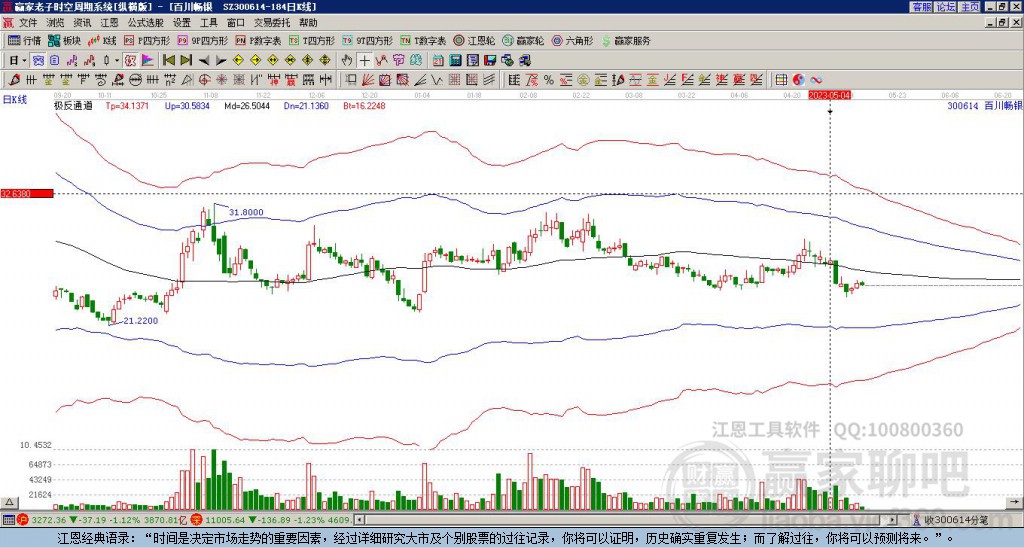Open the P四方形 square tool
The image size is (1024, 548).
pyautogui.click(x=147, y=40)
